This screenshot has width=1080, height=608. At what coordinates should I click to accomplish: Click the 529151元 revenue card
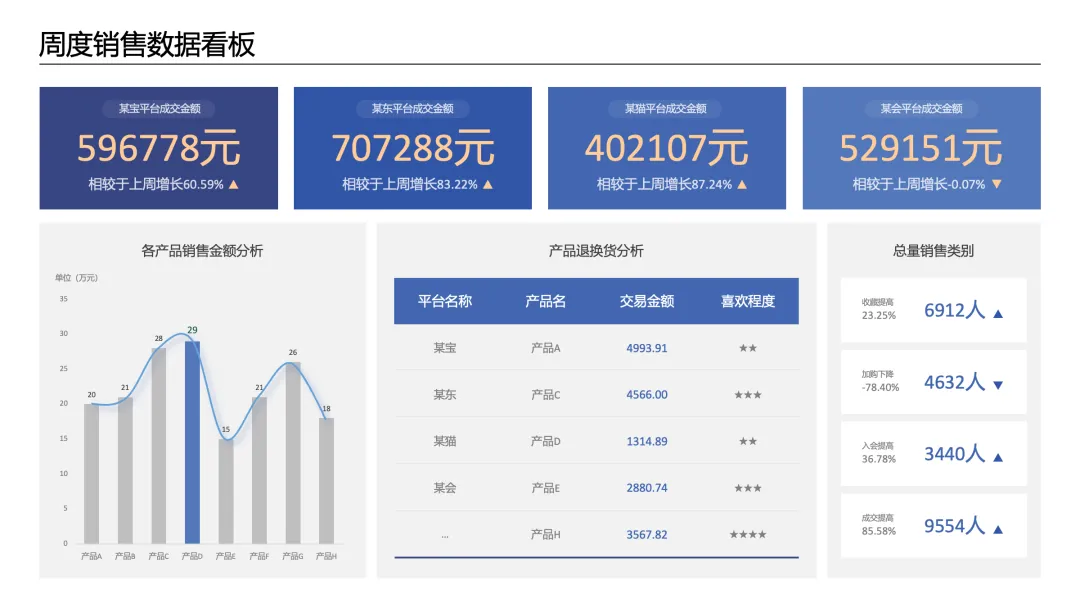[922, 148]
